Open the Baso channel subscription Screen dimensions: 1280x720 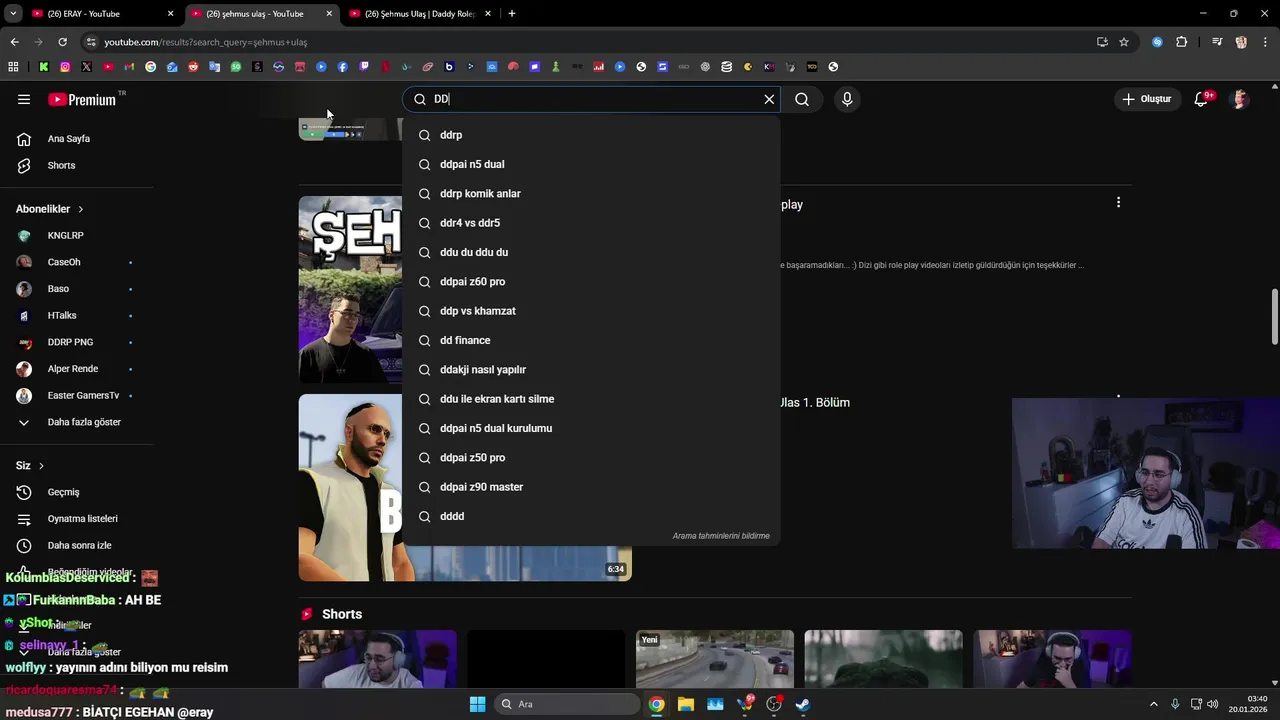tap(58, 289)
